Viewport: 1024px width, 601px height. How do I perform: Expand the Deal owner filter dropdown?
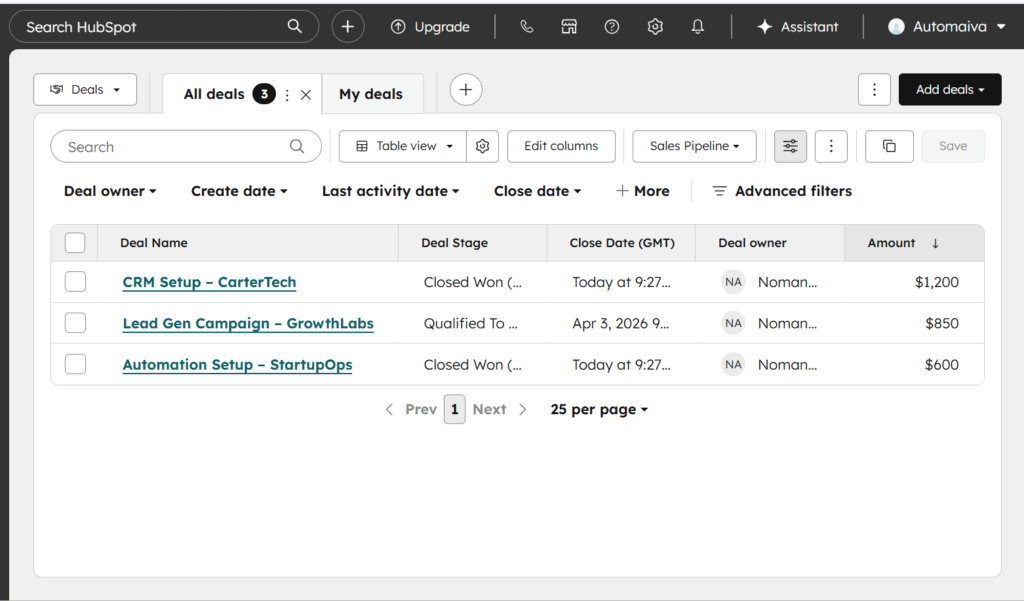click(109, 190)
